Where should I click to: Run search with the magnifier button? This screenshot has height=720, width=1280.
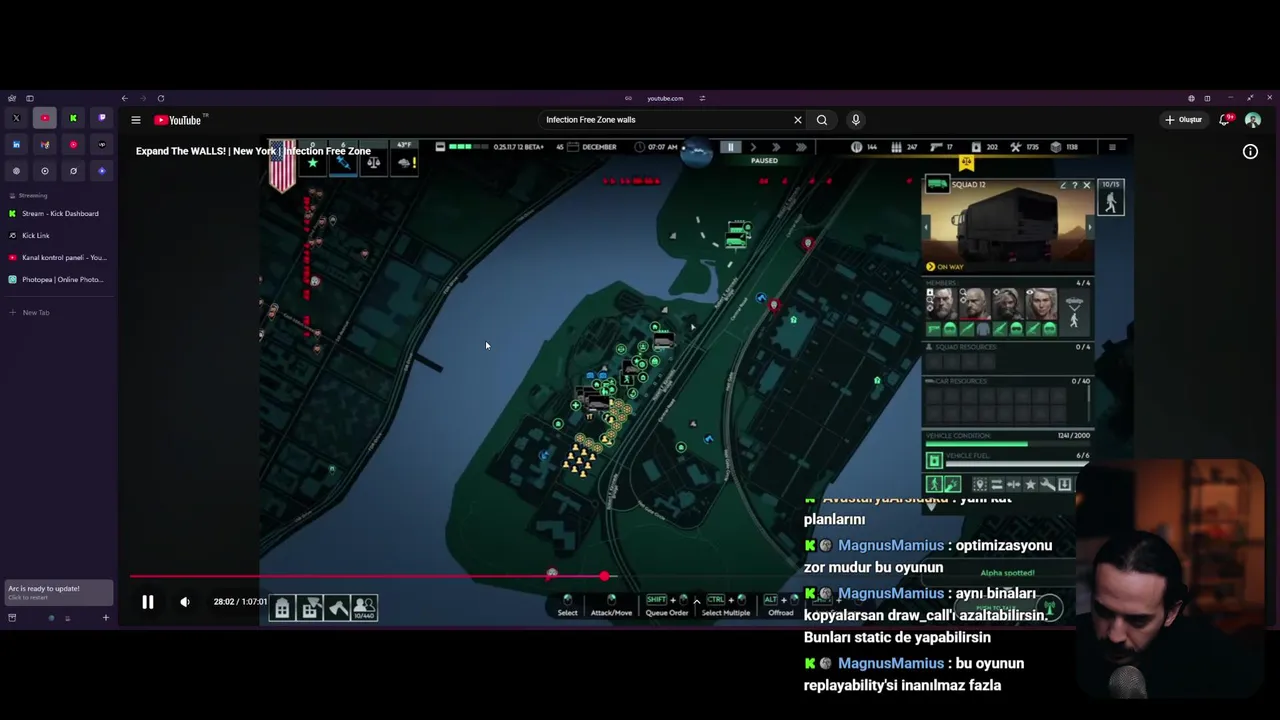click(822, 120)
